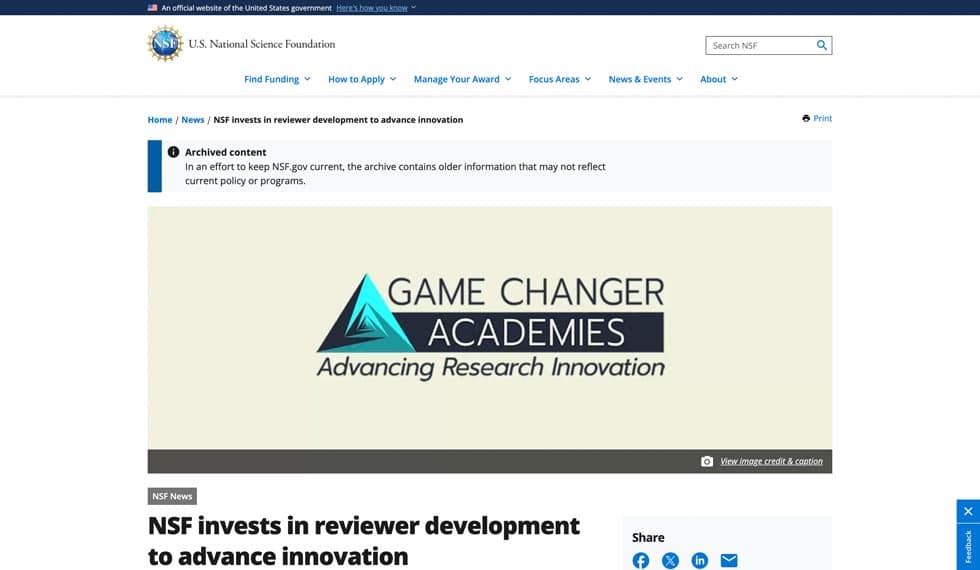Click the Print link

[822, 118]
